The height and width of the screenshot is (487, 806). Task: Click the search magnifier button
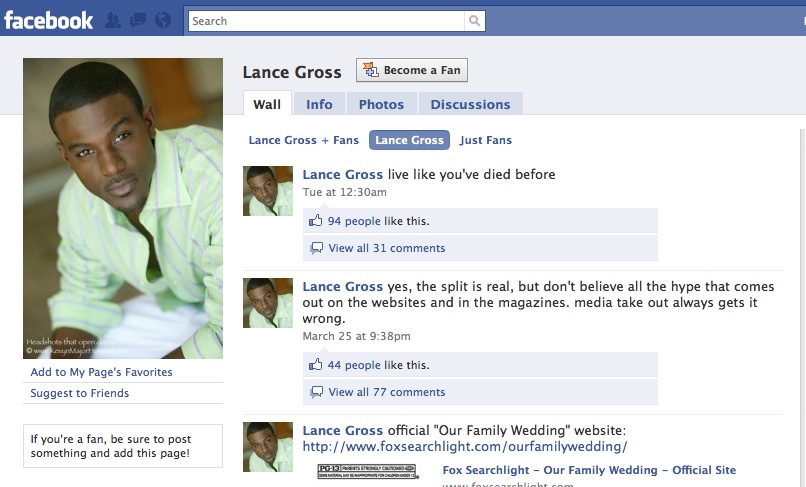tap(474, 21)
